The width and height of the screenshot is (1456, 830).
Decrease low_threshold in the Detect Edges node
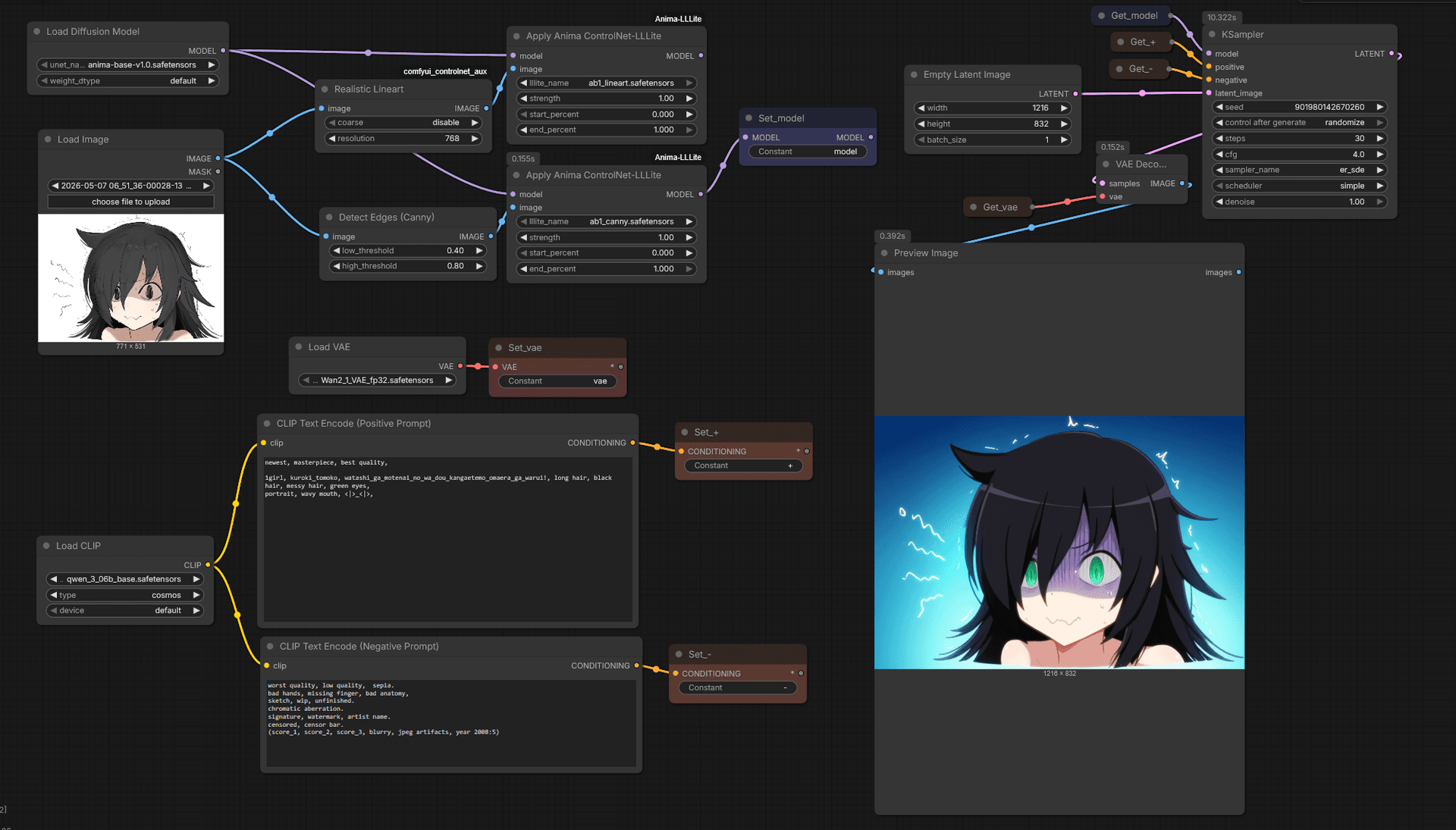(337, 251)
